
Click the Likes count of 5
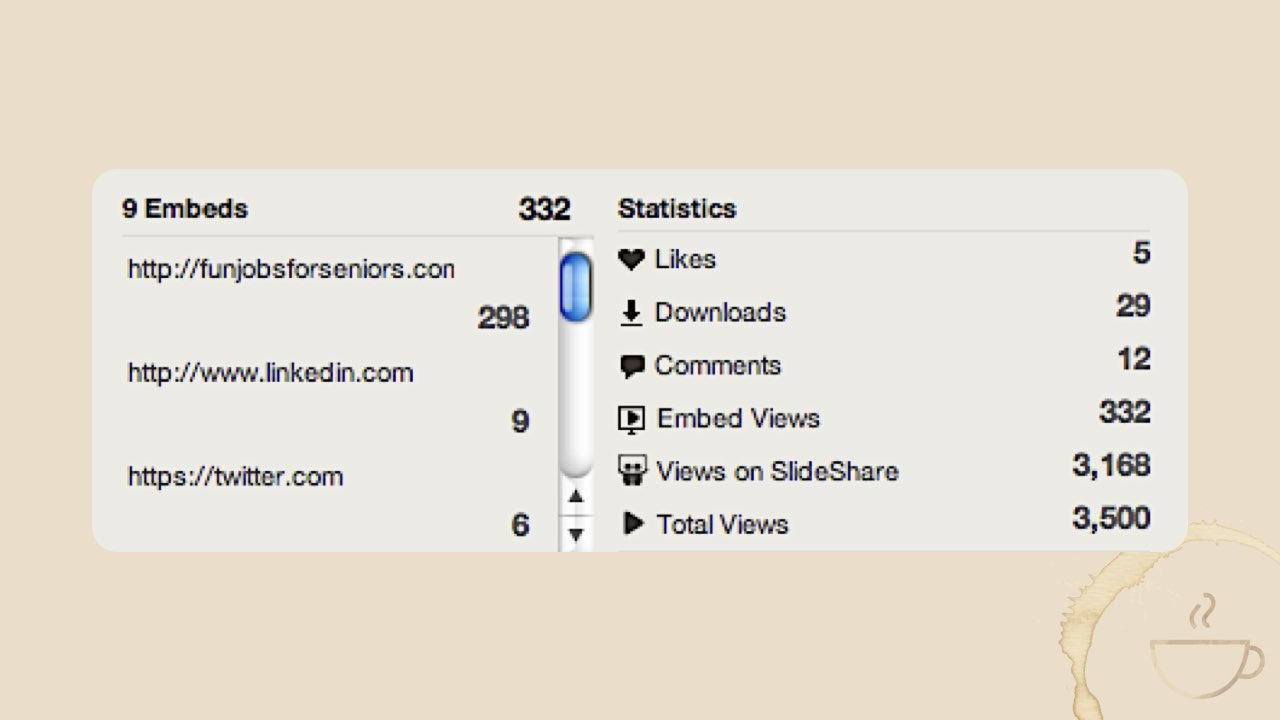coord(1141,253)
